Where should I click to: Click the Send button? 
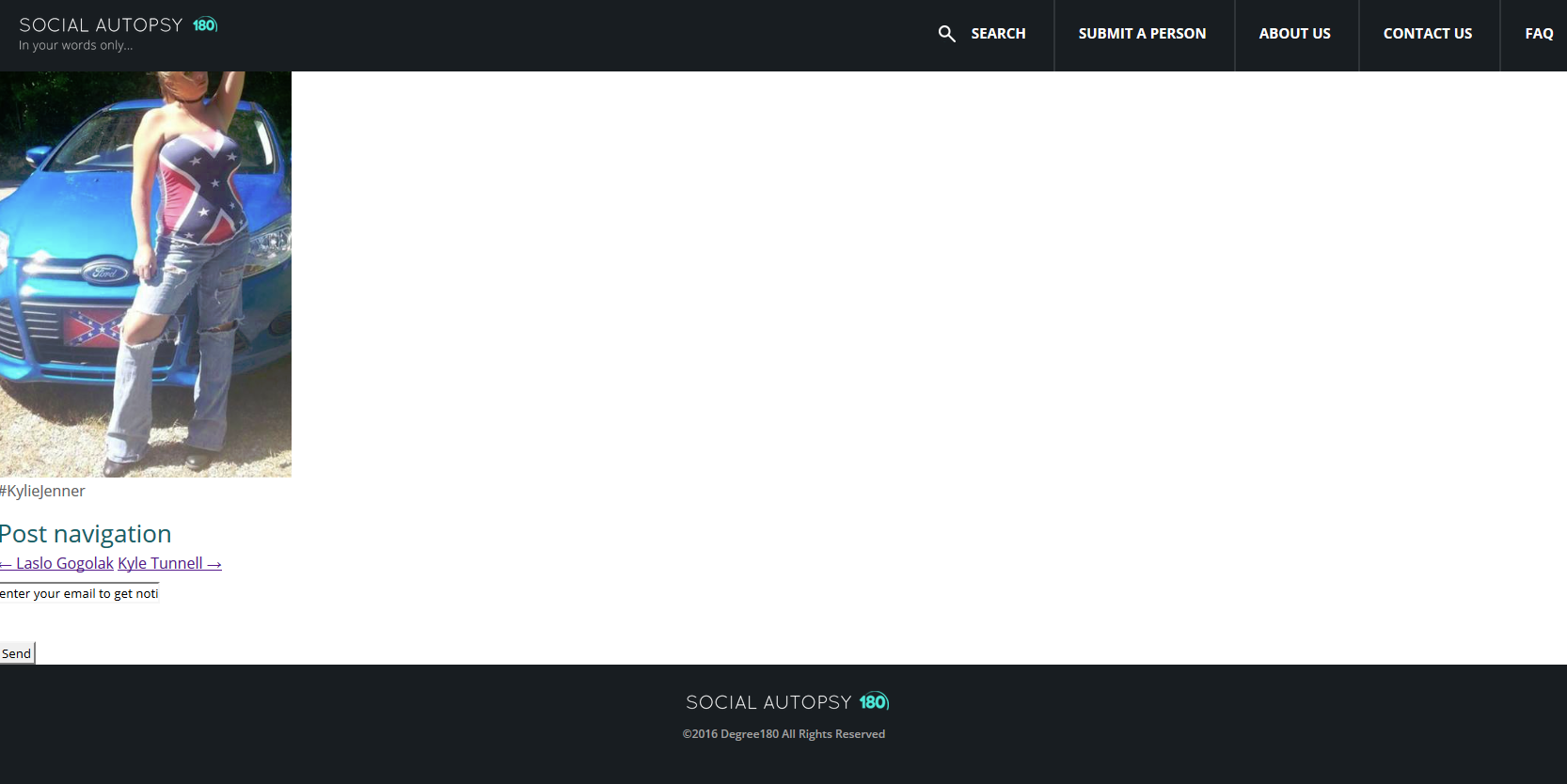(17, 653)
